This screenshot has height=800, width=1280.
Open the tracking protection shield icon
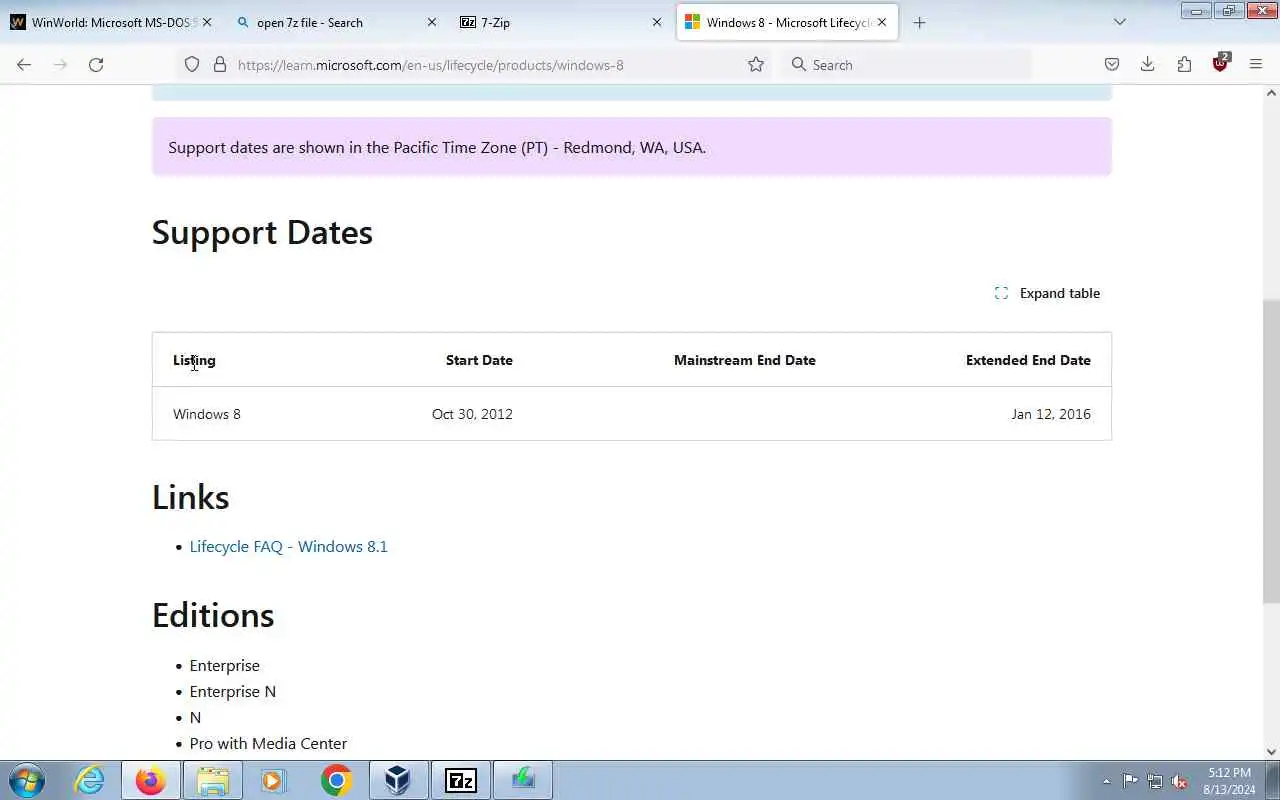click(192, 64)
